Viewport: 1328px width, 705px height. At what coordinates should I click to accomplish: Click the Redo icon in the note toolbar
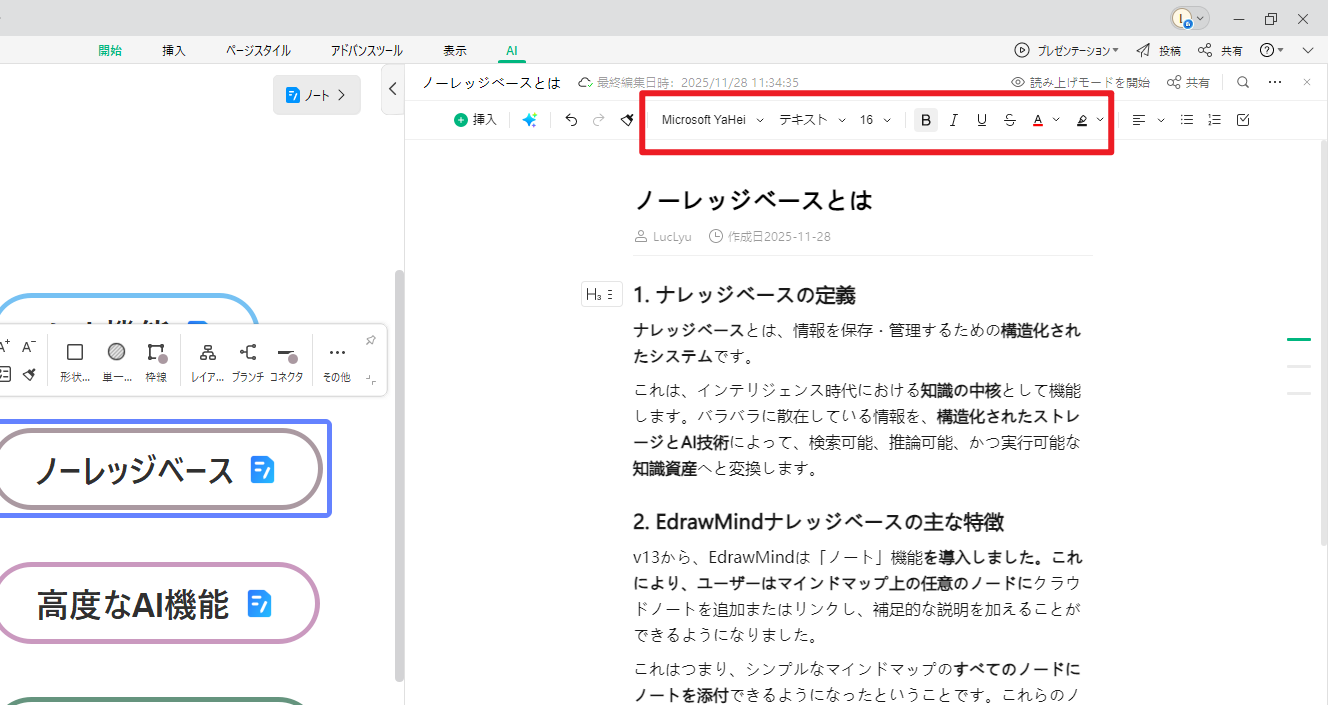pos(598,119)
